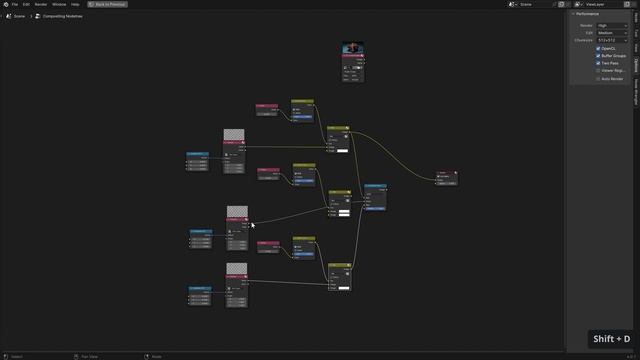
Task: Open the Edit quality dropdown set to Medium
Action: [x=612, y=33]
